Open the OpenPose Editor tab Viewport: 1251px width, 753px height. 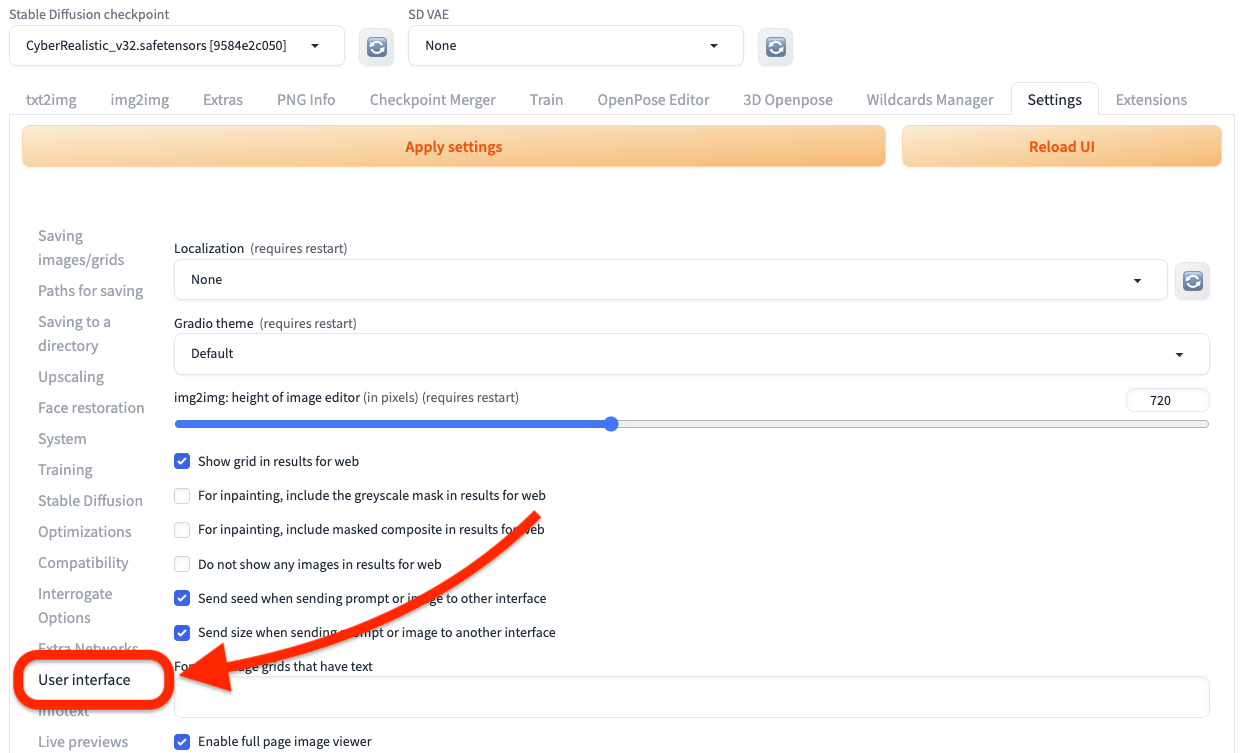[x=653, y=100]
